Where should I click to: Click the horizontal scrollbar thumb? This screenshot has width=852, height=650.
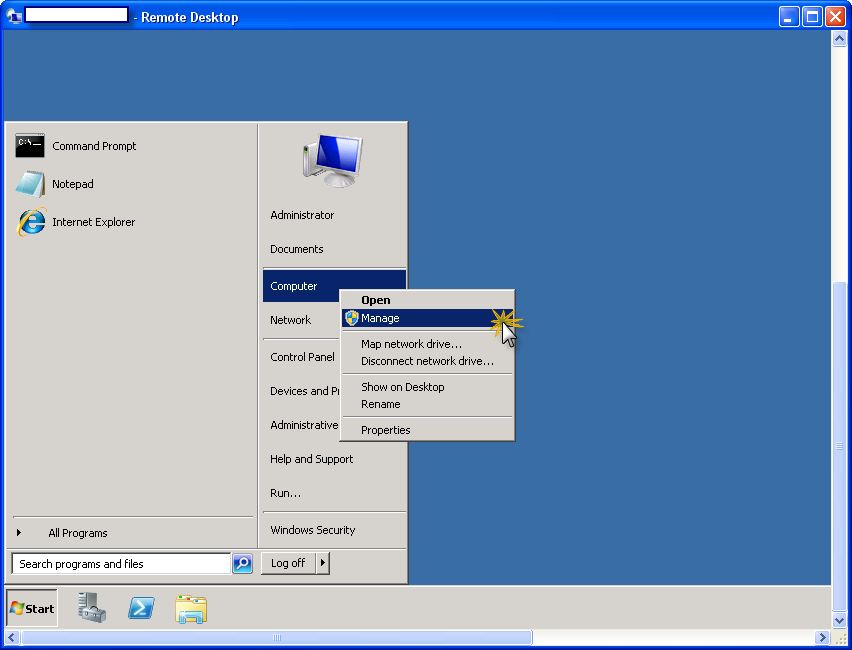click(x=277, y=637)
